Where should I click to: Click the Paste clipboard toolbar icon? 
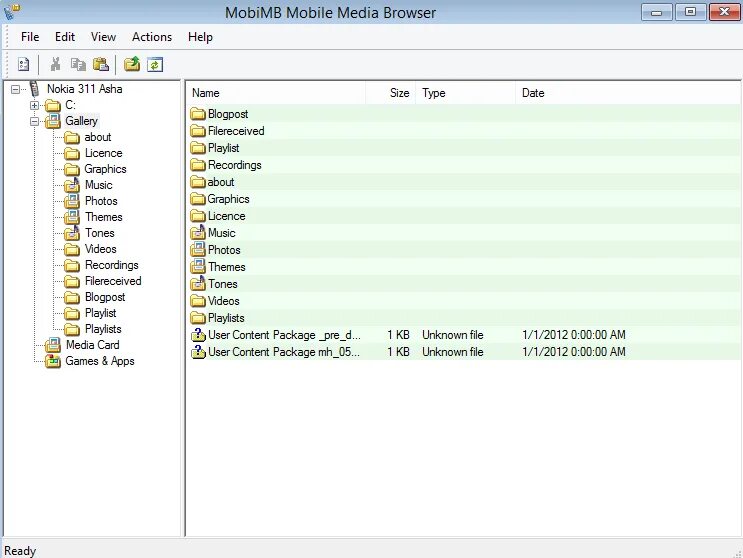point(100,64)
